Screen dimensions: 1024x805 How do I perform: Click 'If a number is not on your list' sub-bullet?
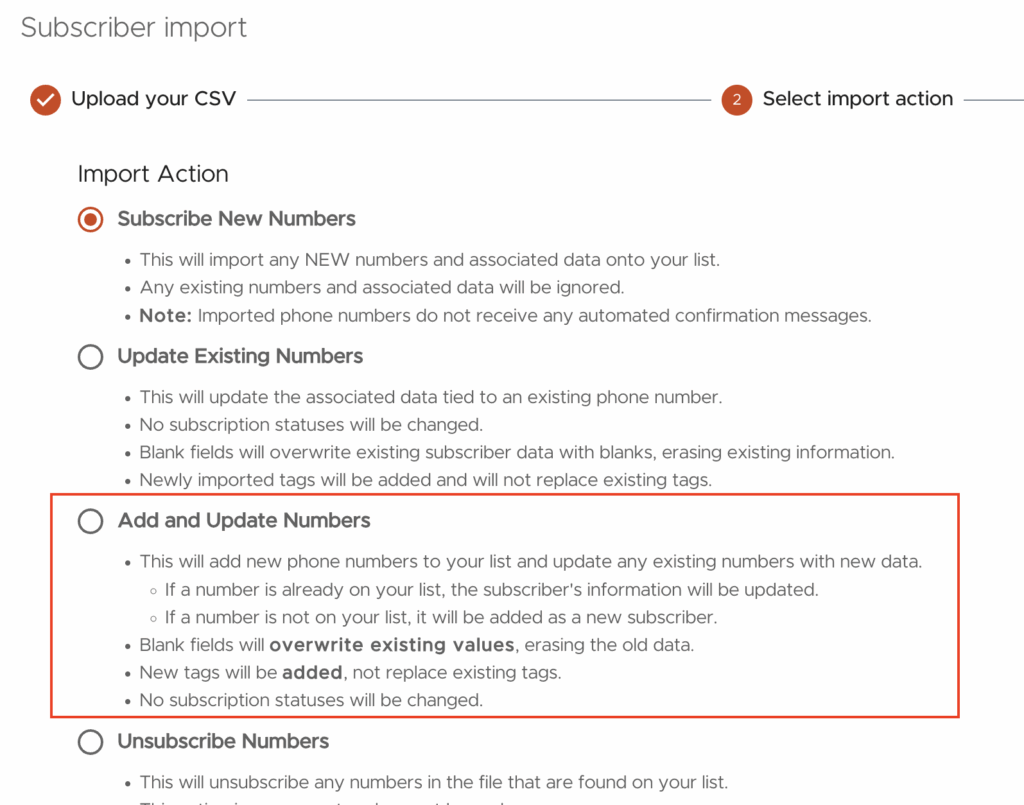[x=440, y=617]
